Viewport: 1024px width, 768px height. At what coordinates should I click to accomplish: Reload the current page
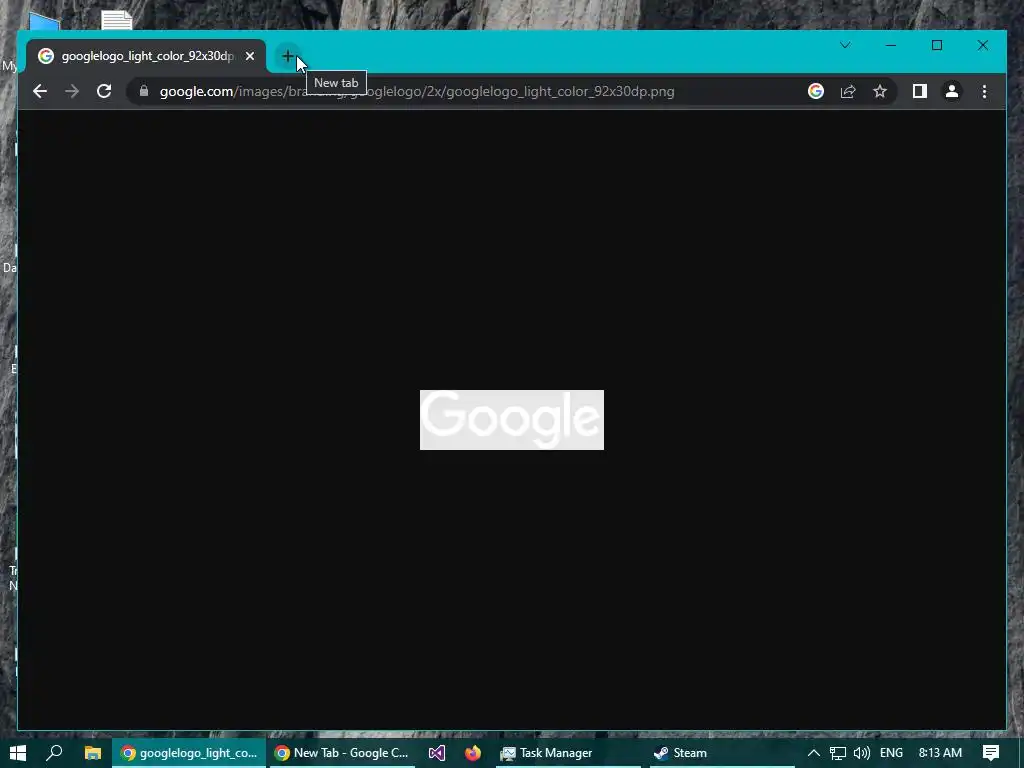[x=104, y=91]
